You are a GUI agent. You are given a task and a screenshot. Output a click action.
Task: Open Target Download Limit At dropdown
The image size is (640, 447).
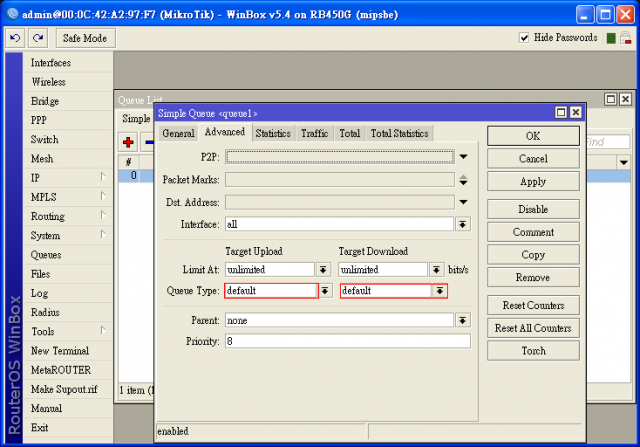coord(436,269)
